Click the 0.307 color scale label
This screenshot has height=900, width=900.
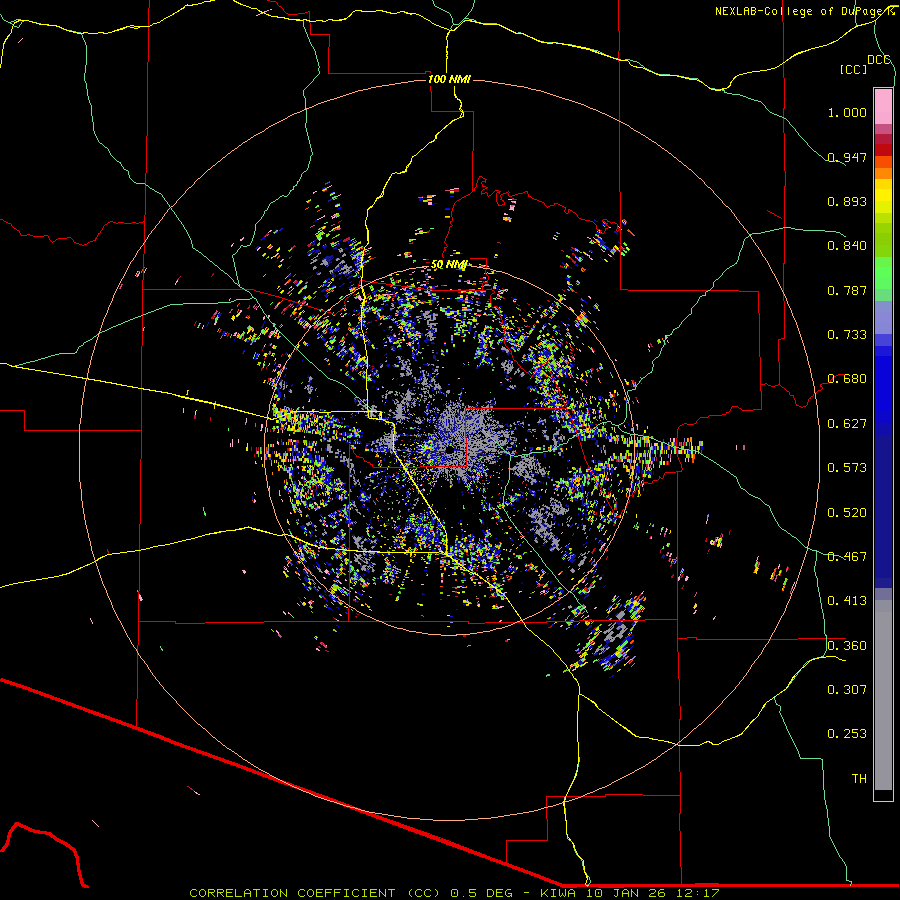(847, 690)
